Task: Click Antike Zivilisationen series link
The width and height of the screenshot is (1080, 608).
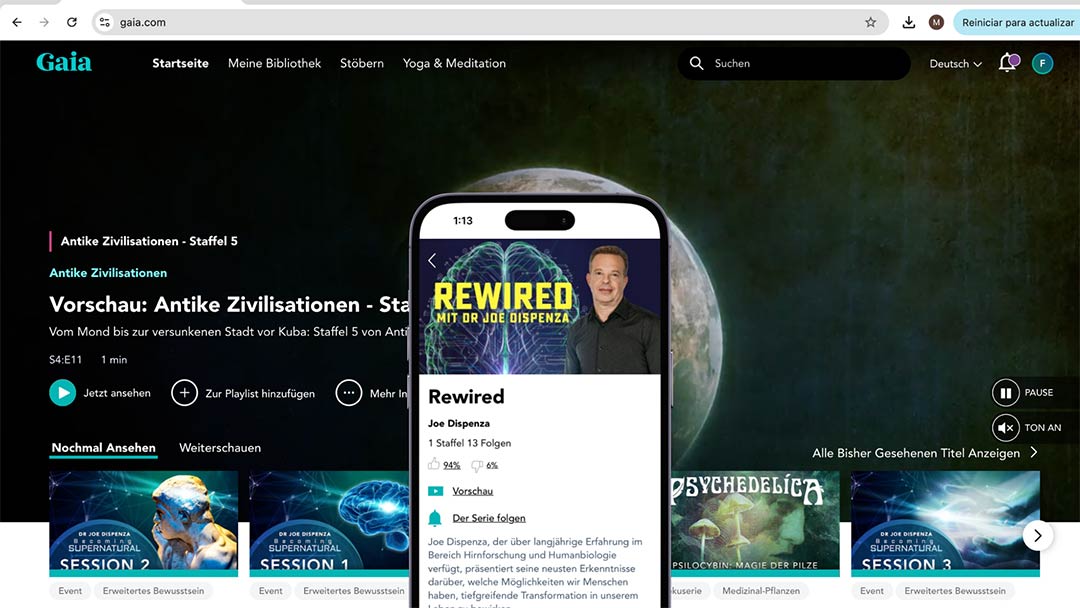Action: [x=108, y=273]
